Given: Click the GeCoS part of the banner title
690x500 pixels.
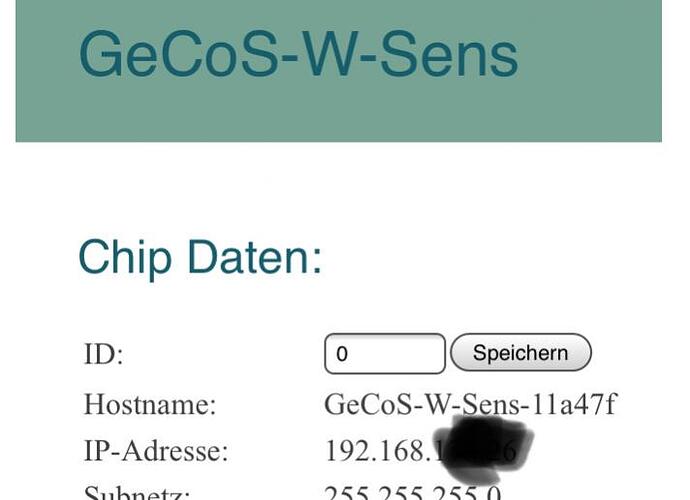Looking at the screenshot, I should click(179, 54).
